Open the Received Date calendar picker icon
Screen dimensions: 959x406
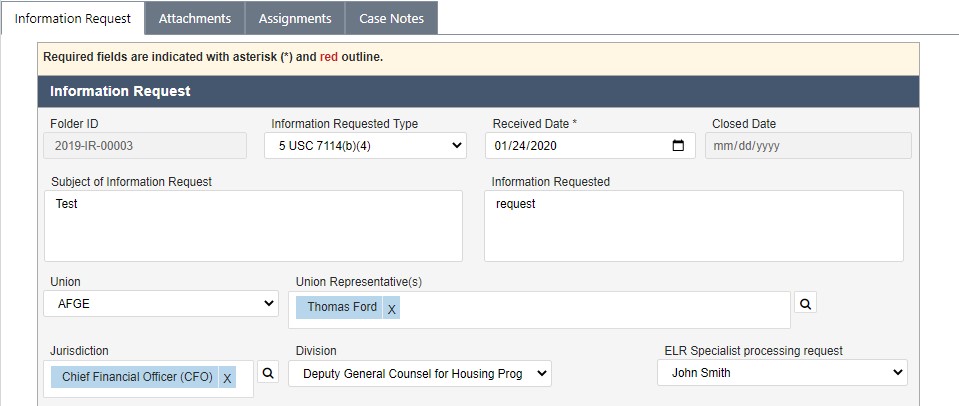(678, 146)
